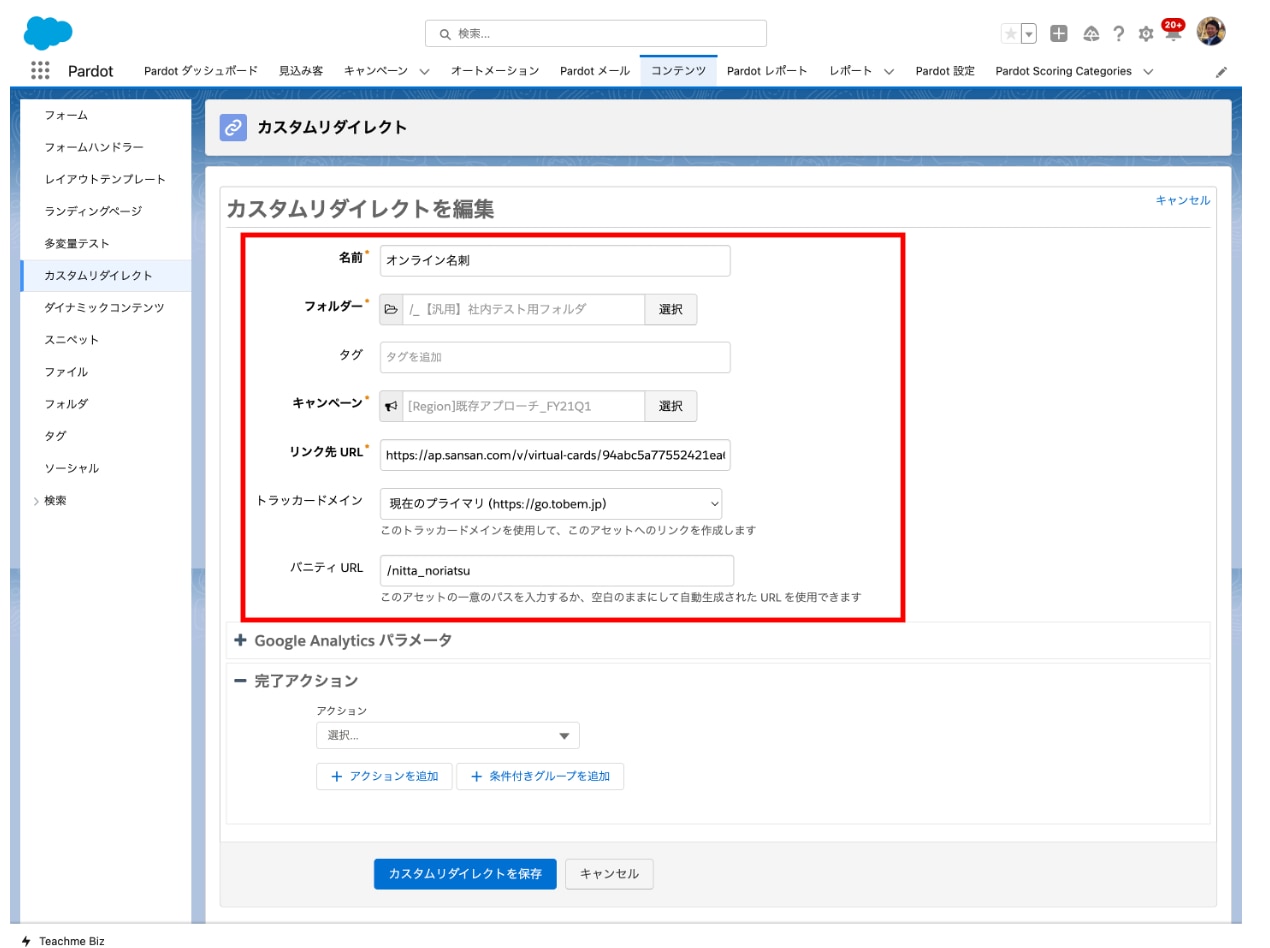Click the 名前 field with オンライン名刺
Image resolution: width=1270 pixels, height=948 pixels.
click(x=555, y=260)
